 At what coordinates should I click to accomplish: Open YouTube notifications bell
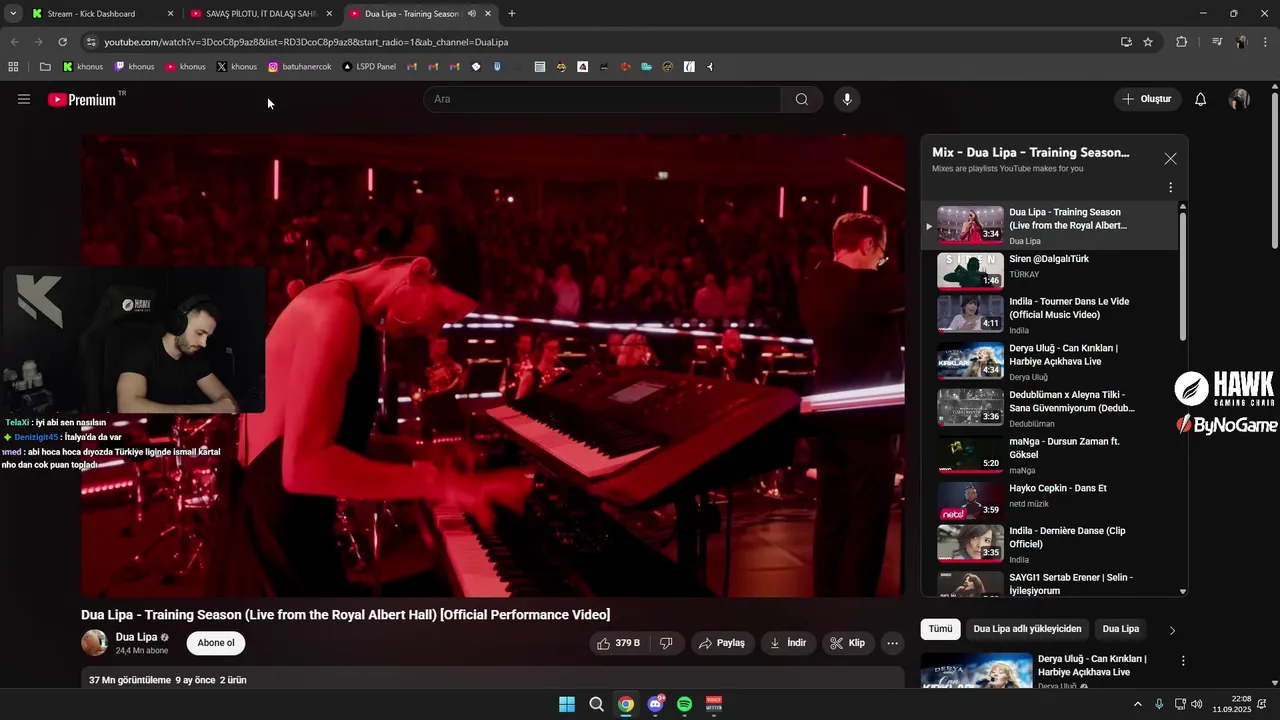click(x=1201, y=99)
